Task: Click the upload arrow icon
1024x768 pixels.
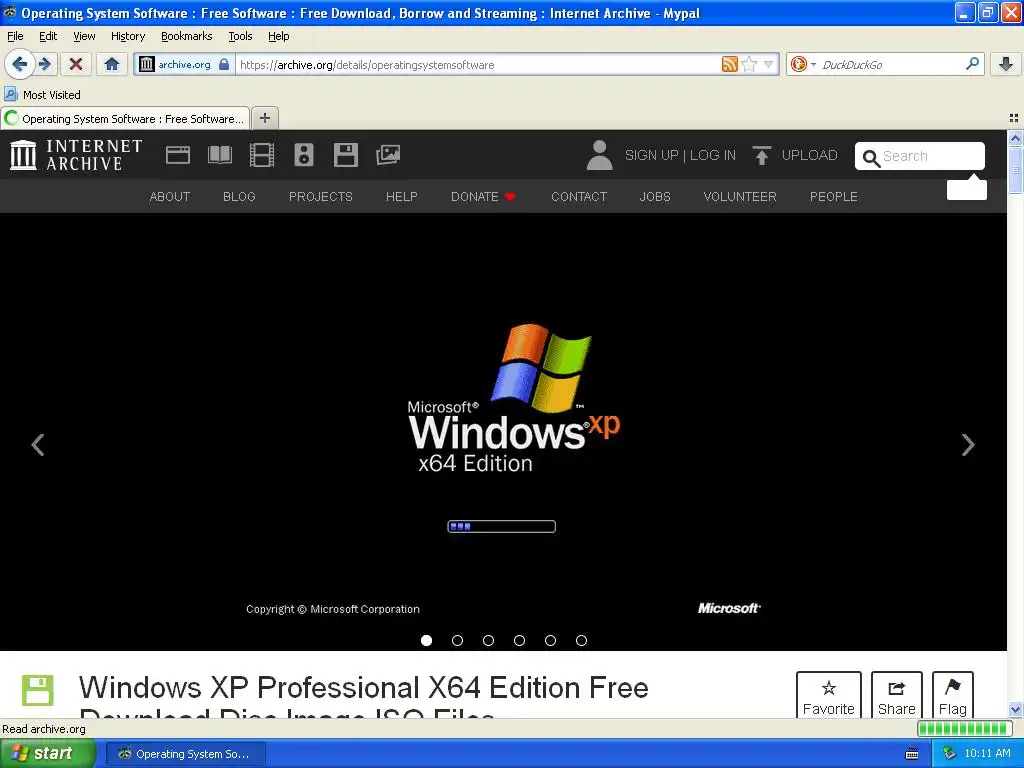Action: coord(761,155)
